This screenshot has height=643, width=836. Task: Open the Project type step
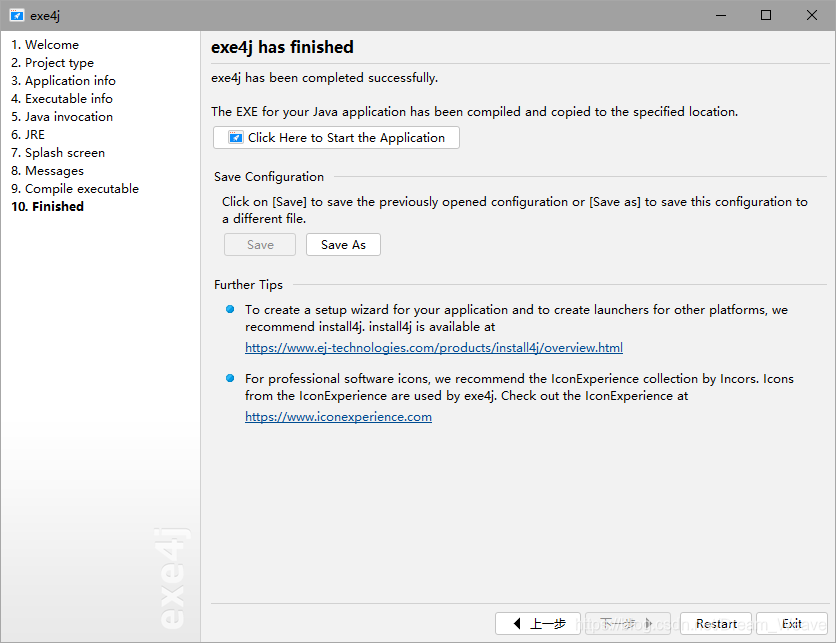52,63
